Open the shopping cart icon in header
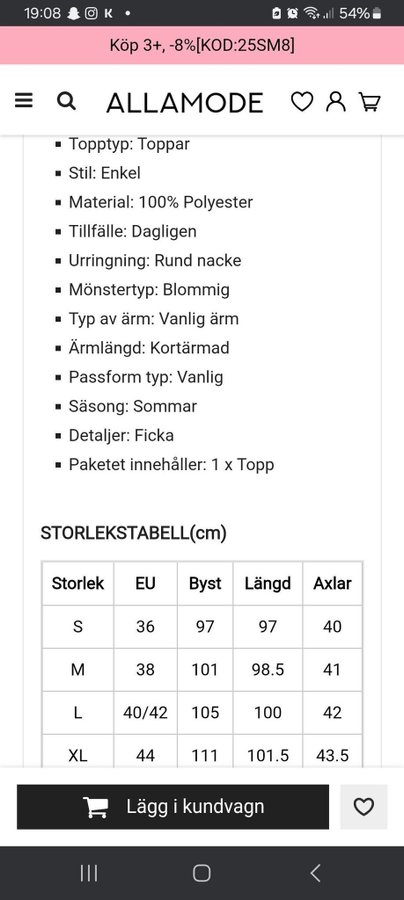Viewport: 404px width, 900px height. tap(370, 102)
